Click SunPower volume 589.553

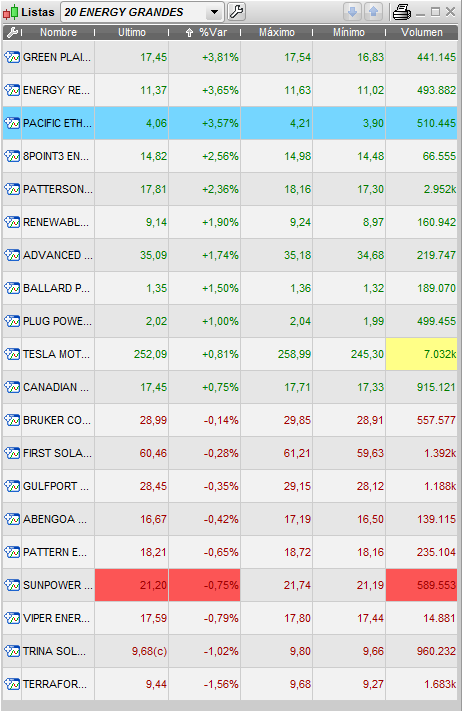coord(422,585)
